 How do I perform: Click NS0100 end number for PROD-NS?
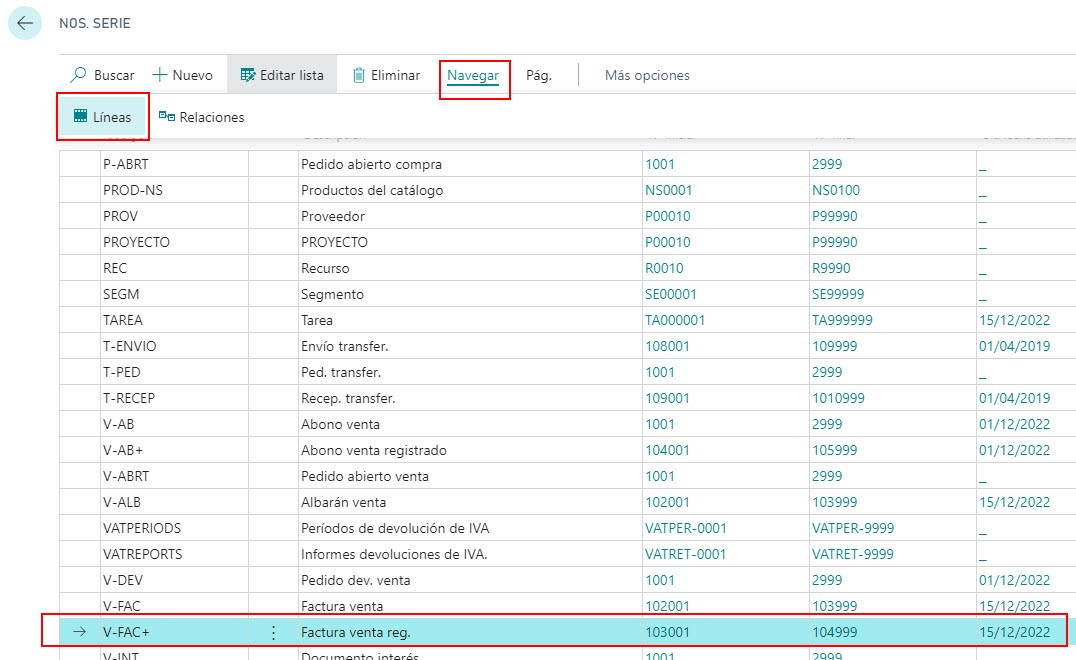[836, 190]
